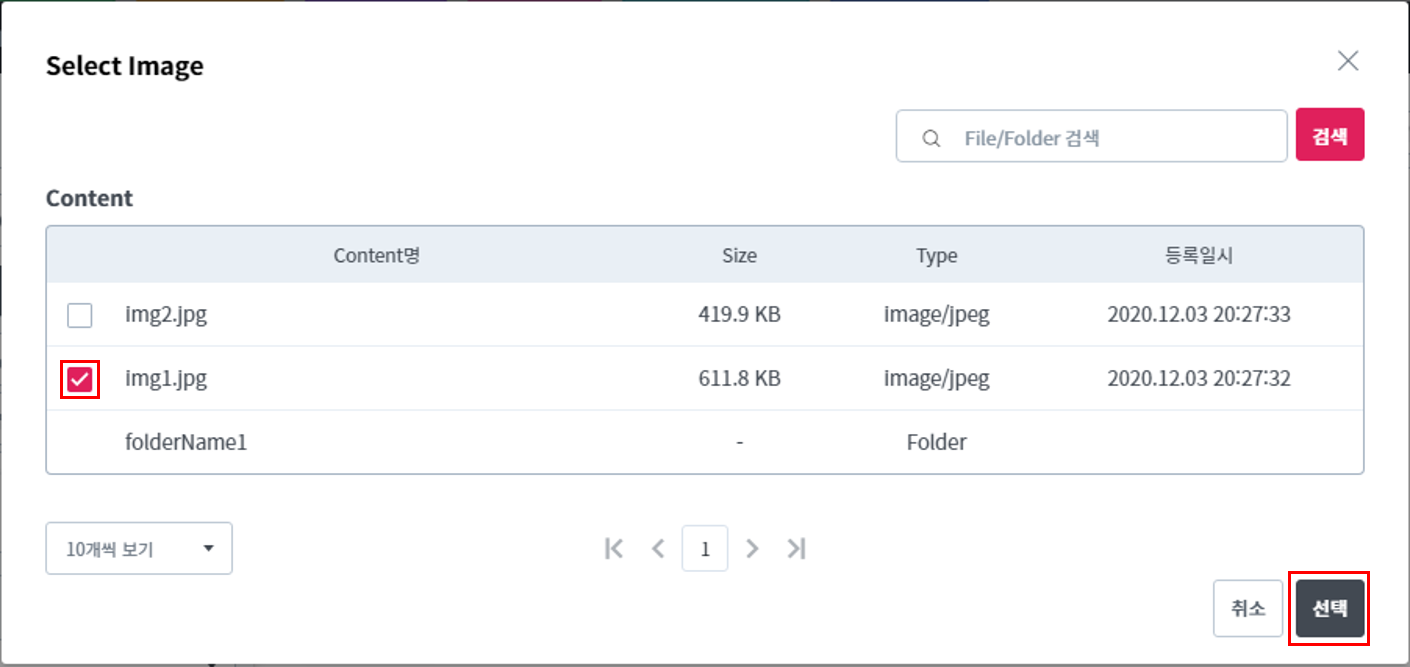Open the folderName1 folder row
This screenshot has width=1410, height=667.
(186, 442)
